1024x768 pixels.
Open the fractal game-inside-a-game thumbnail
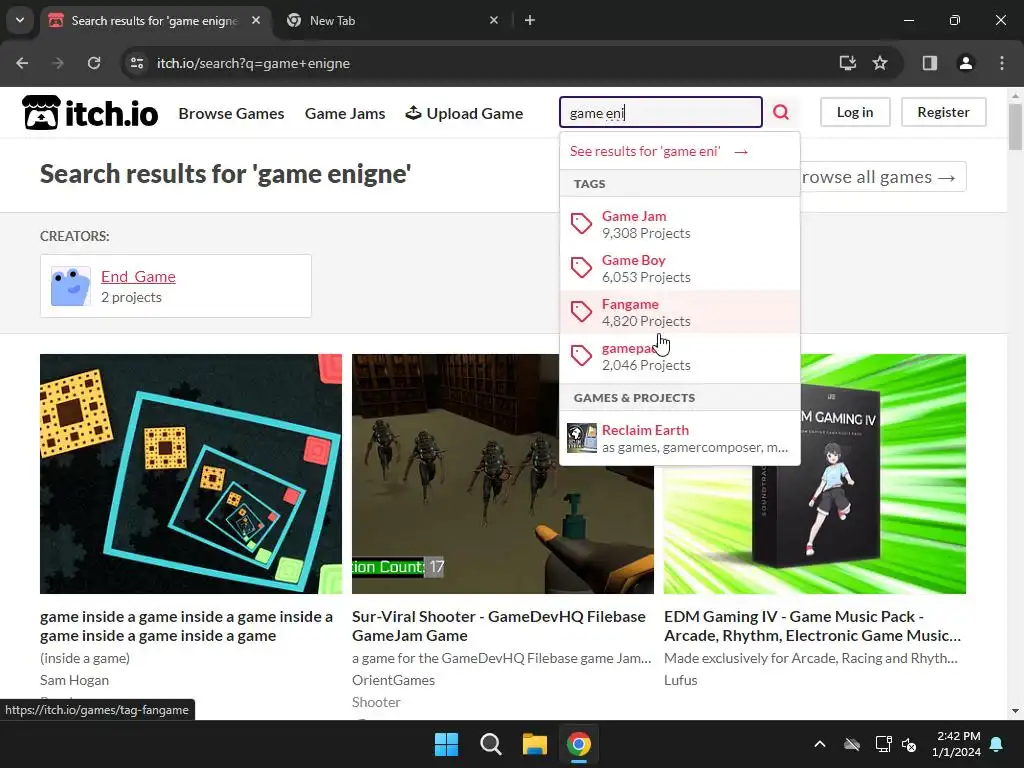click(x=191, y=473)
